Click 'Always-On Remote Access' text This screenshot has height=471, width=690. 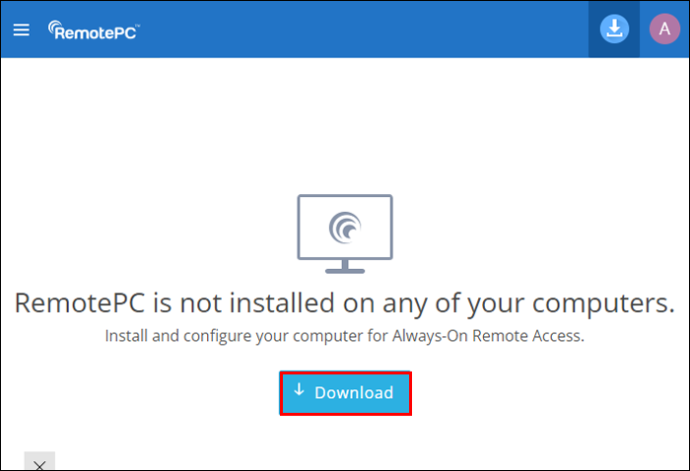pyautogui.click(x=488, y=336)
